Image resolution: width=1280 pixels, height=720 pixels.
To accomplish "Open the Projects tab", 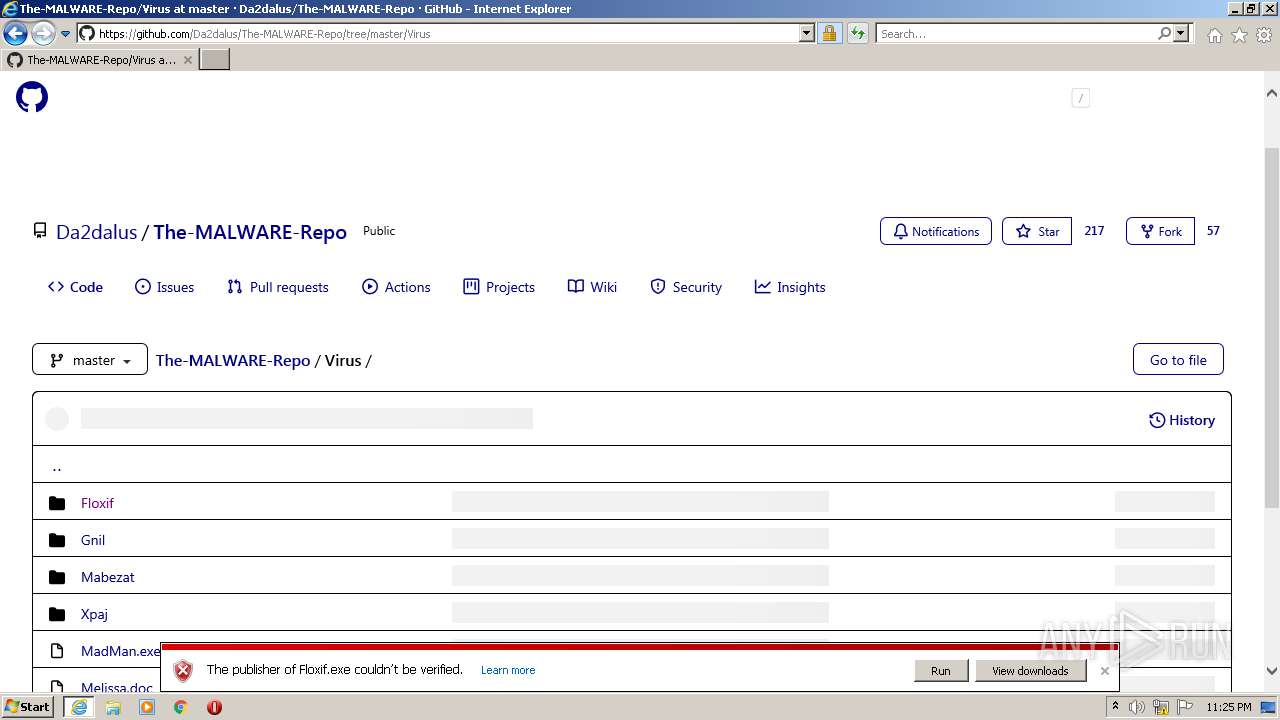I will (499, 287).
